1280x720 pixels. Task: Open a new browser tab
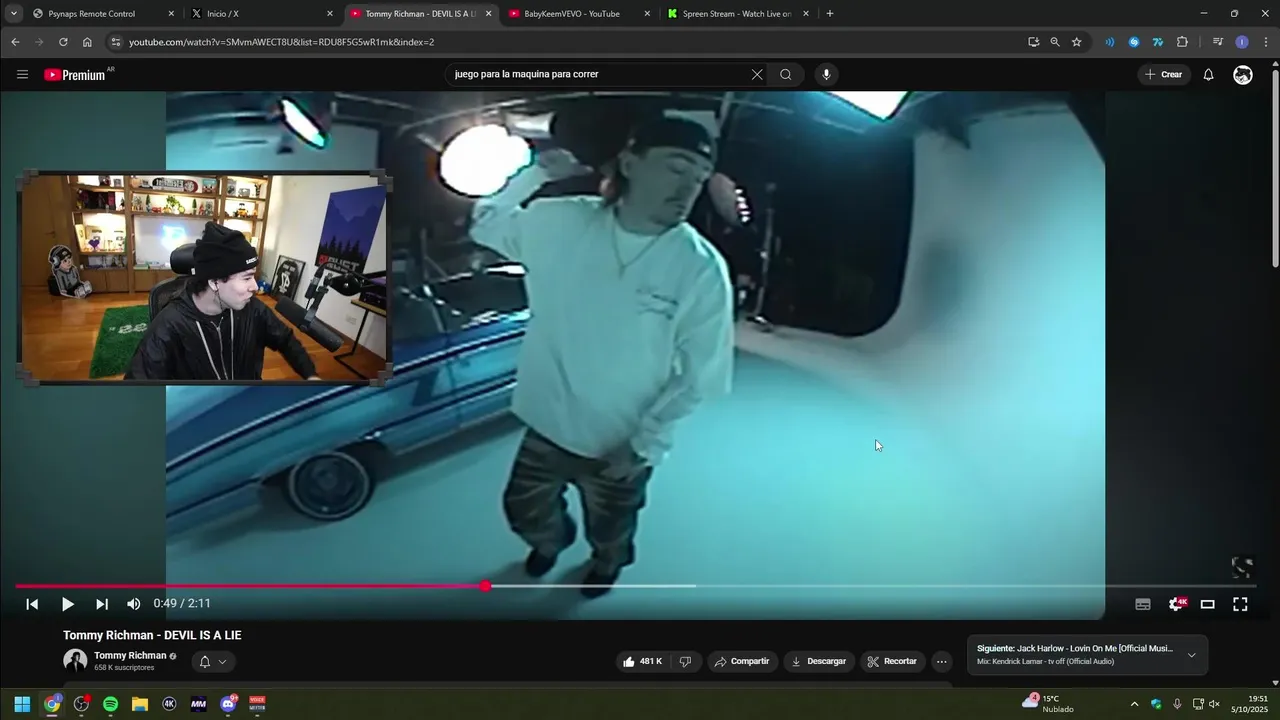click(x=830, y=14)
